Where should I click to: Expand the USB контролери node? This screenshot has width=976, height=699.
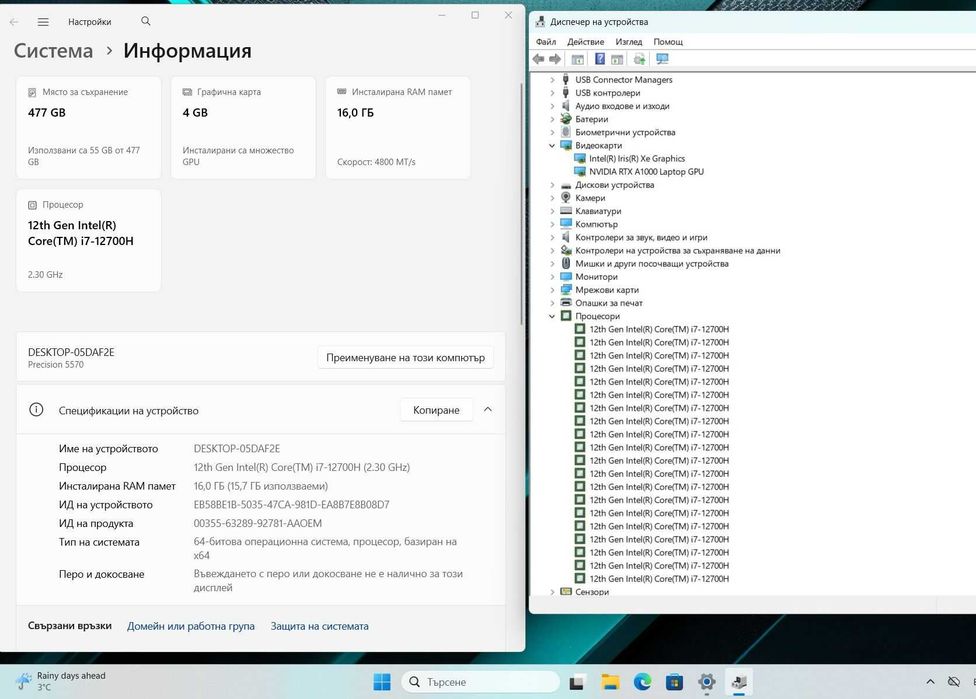(552, 93)
